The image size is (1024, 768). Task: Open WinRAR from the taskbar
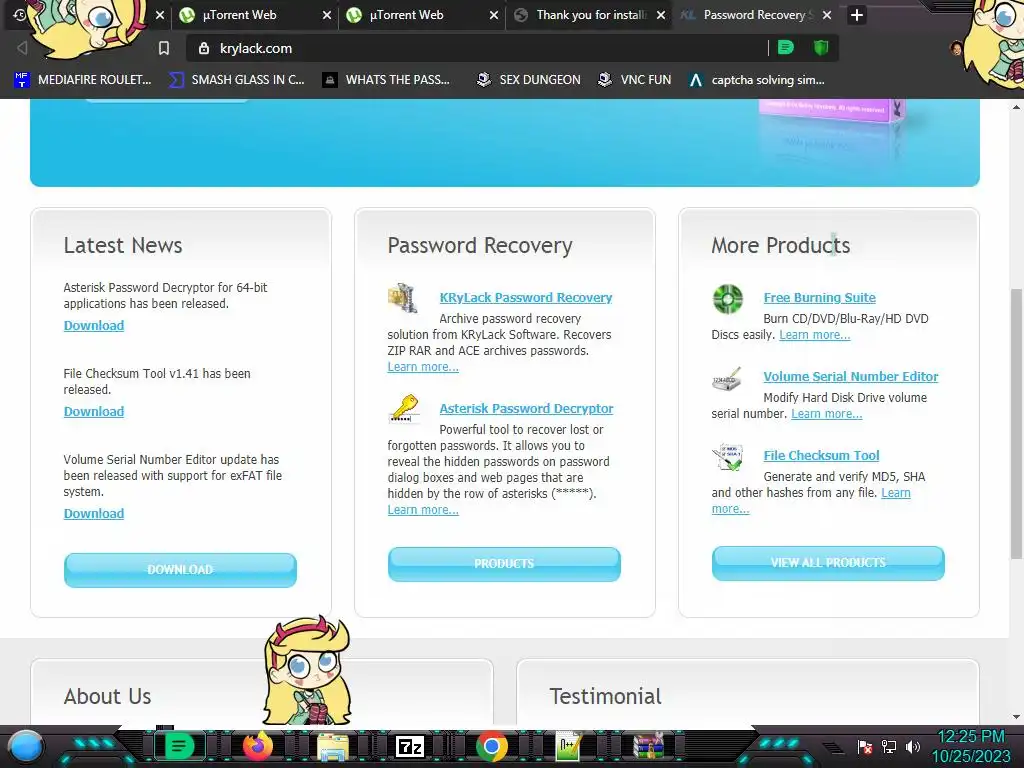[648, 746]
